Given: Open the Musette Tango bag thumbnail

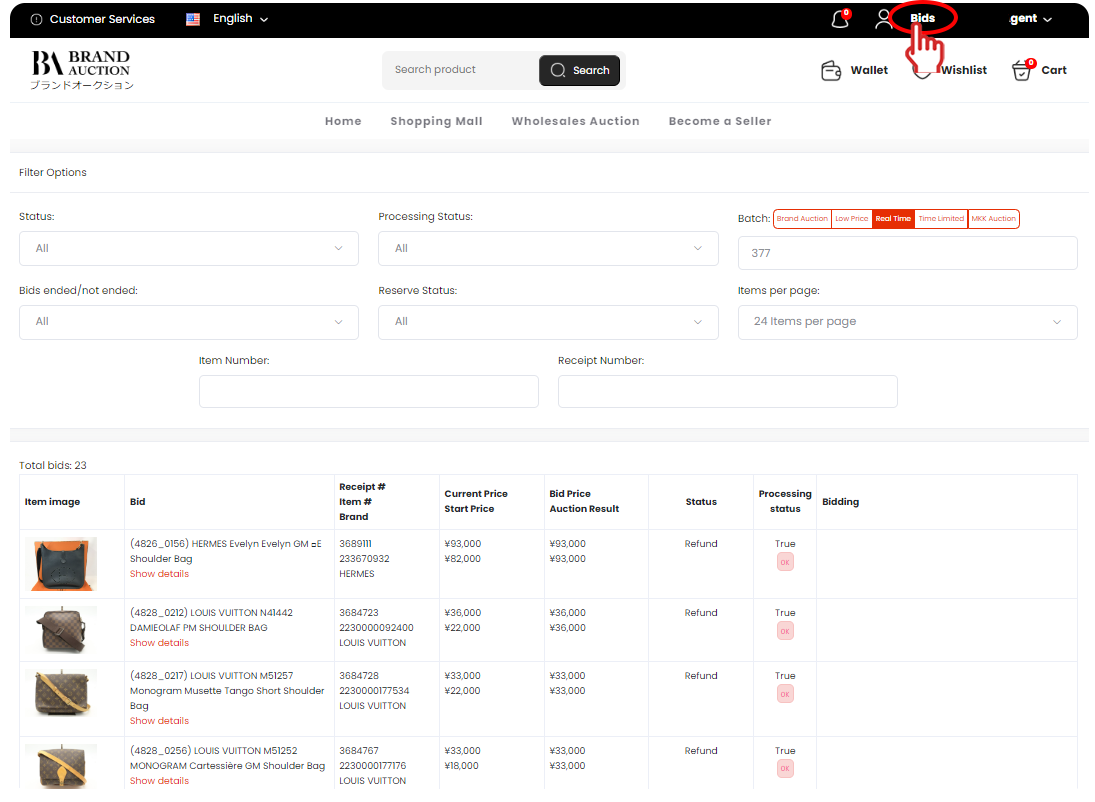Looking at the screenshot, I should pos(61,693).
